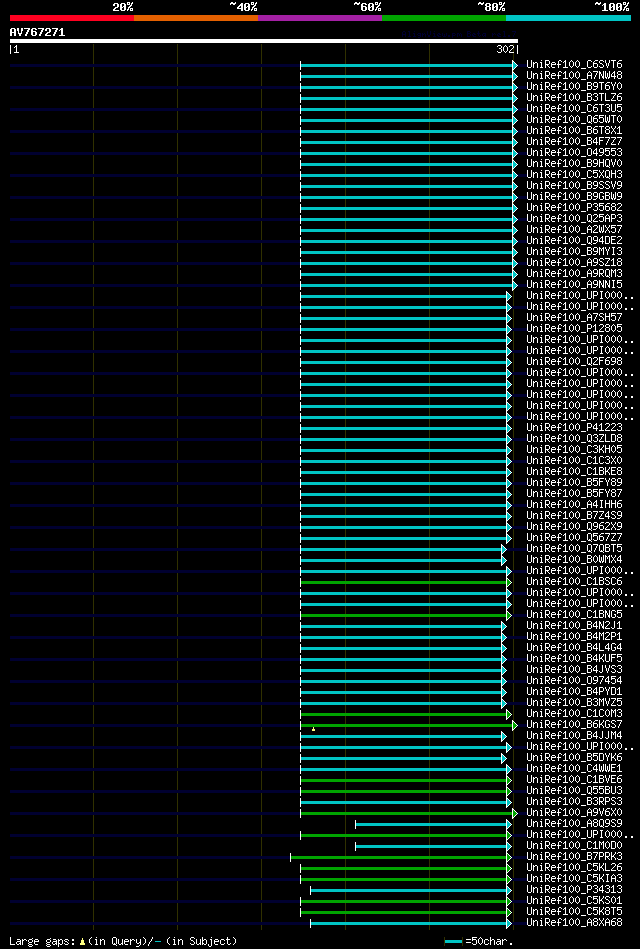Open hit UniRef100_C4WWE1
Image resolution: width=640 pixels, height=949 pixels.
click(574, 769)
